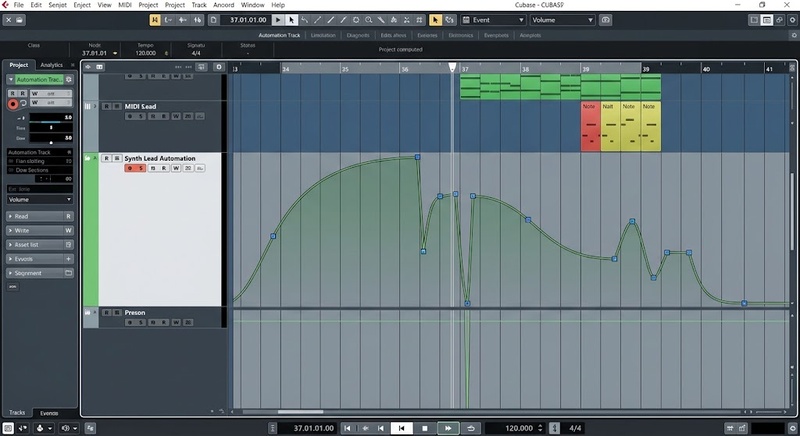Click the monitor loop icon beside record button
Image resolution: width=800 pixels, height=436 pixels.
[23, 103]
